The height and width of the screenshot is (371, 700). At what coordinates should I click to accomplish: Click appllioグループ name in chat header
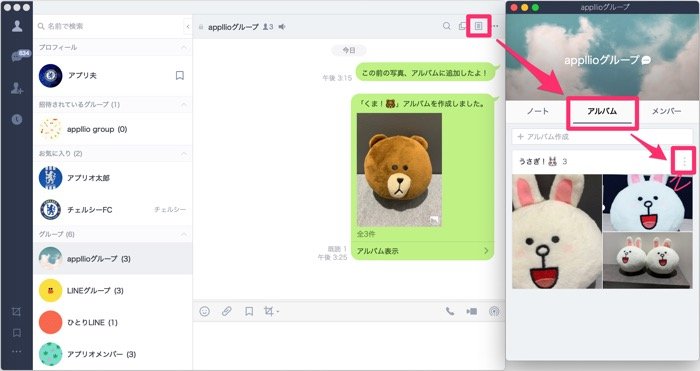point(233,27)
